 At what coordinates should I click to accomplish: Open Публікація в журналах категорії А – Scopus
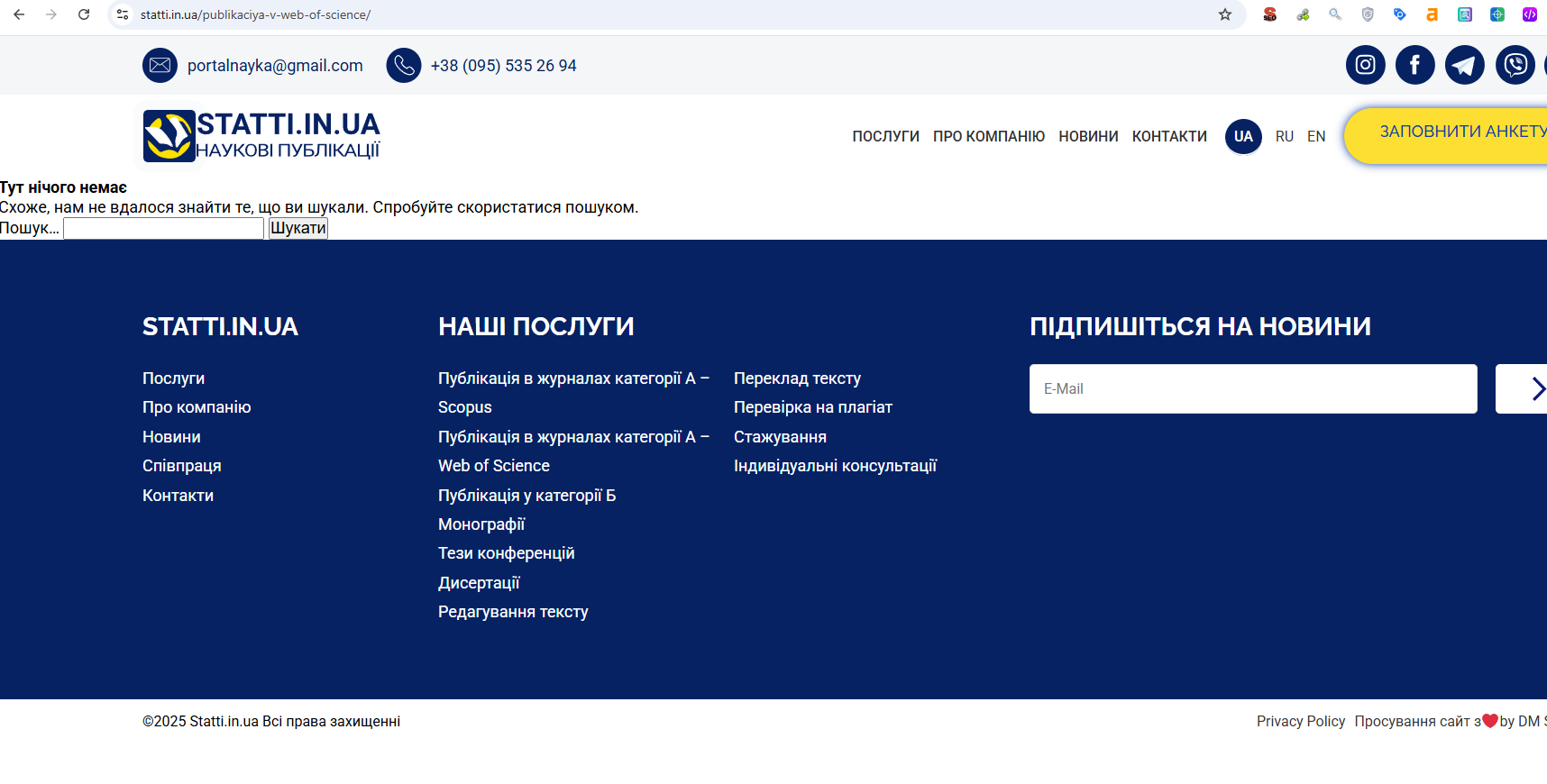point(573,393)
